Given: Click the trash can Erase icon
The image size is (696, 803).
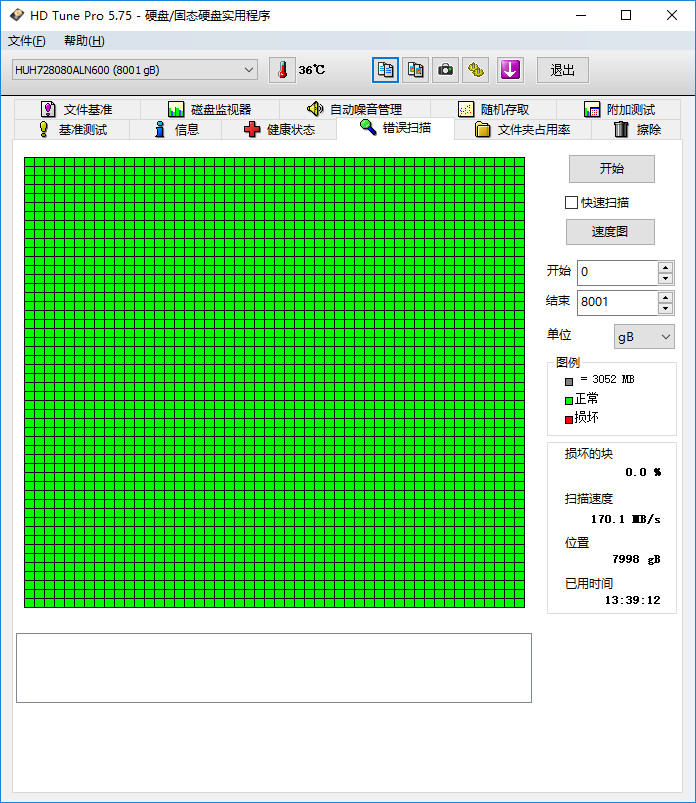Looking at the screenshot, I should coord(621,129).
